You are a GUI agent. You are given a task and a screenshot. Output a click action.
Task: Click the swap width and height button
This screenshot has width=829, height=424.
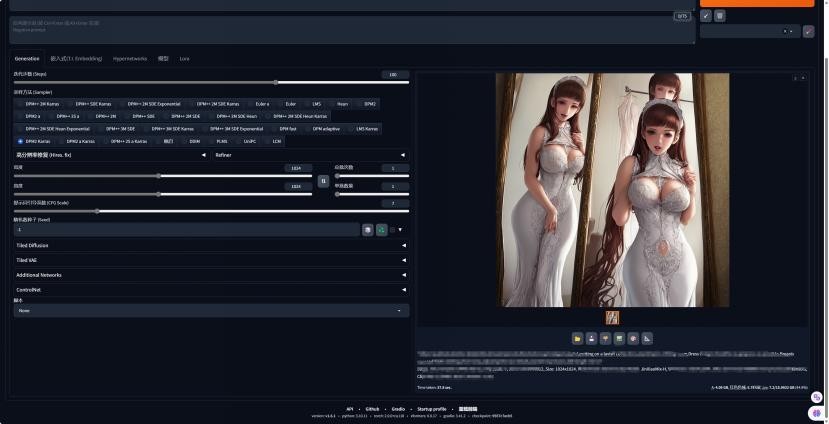click(x=322, y=181)
